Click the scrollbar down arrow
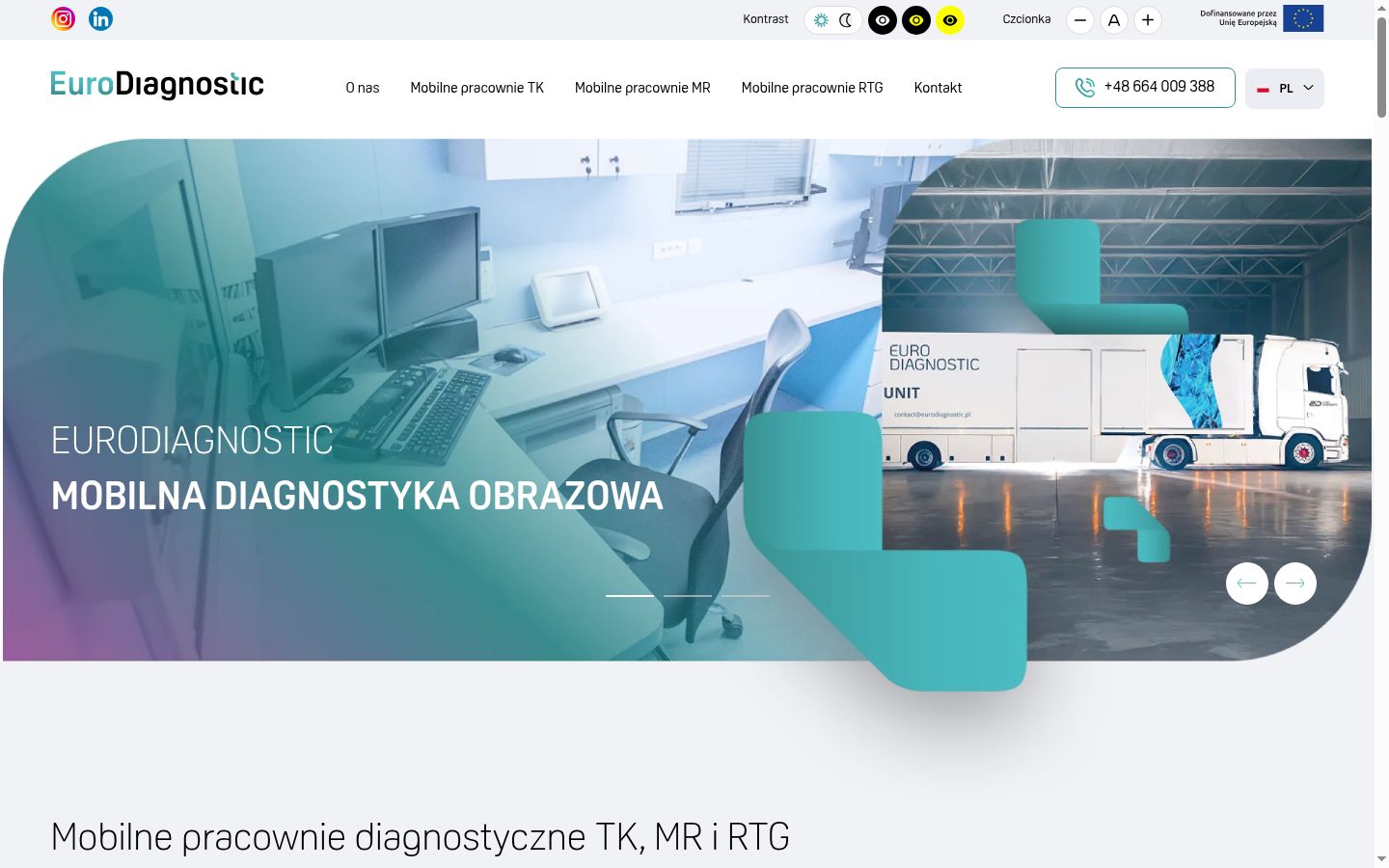This screenshot has width=1389, height=868. (1381, 859)
